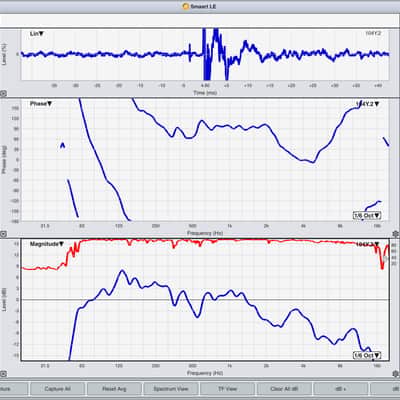This screenshot has width=400, height=400.
Task: Open the trace name dropdown on the magnitude plot
Action: coord(367,244)
